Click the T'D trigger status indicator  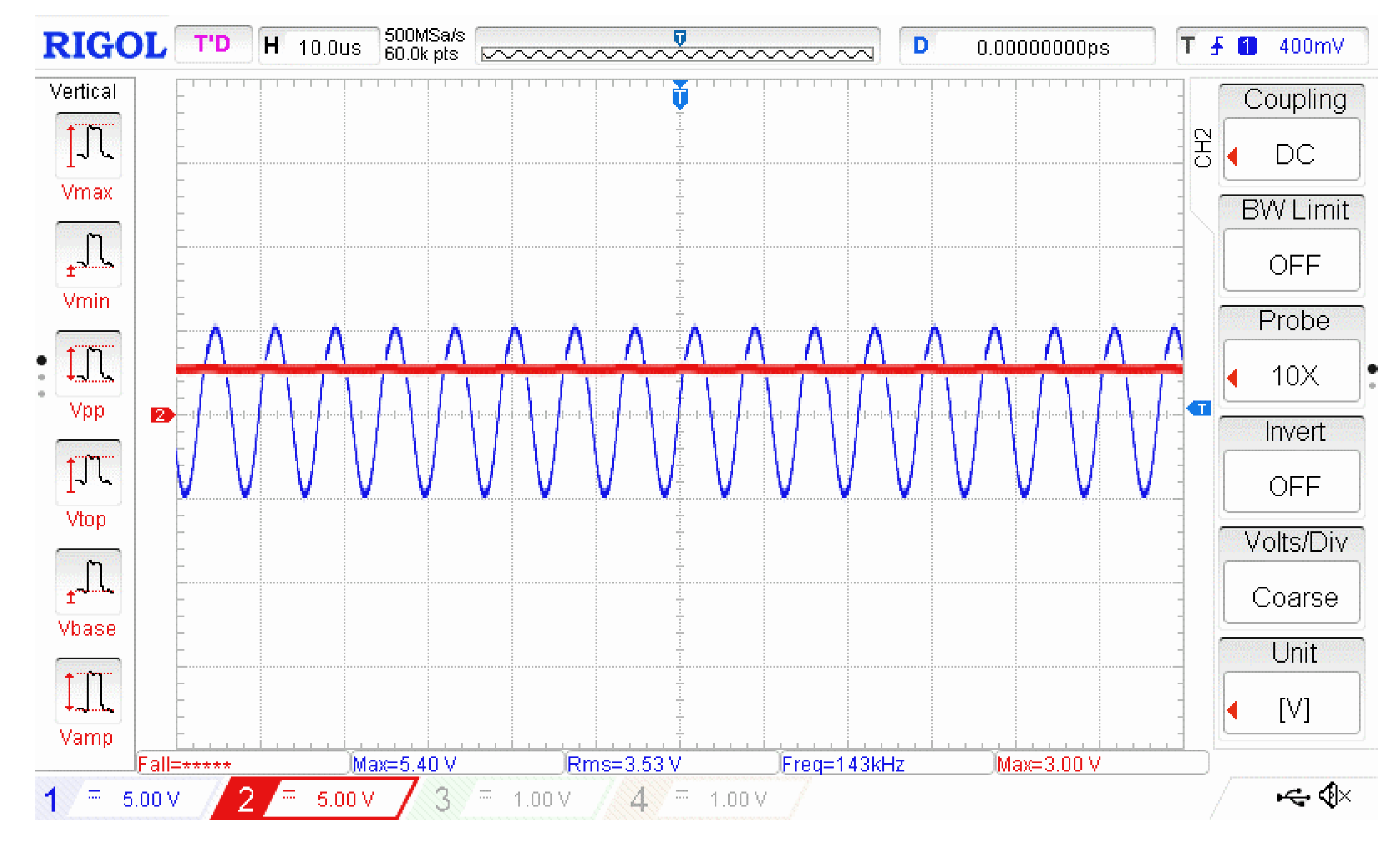(213, 43)
